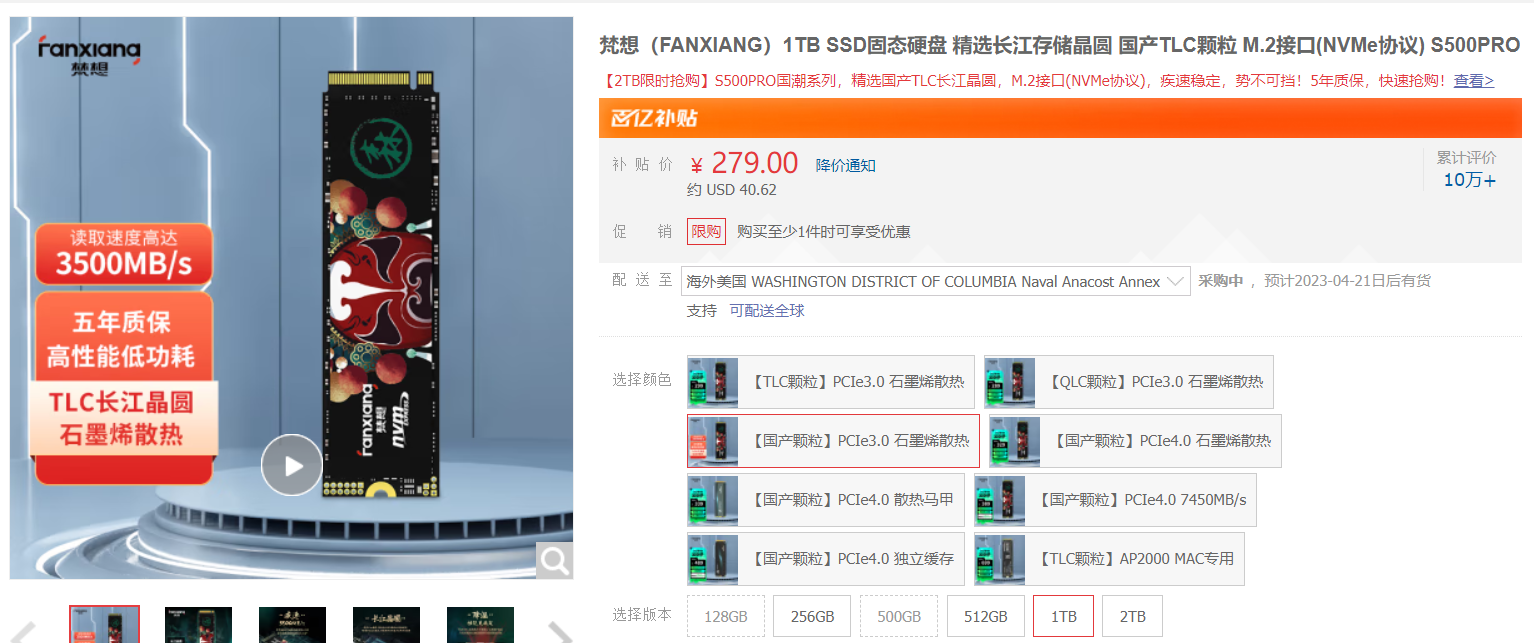Select the first product thumbnail
This screenshot has height=643, width=1534.
(x=104, y=625)
